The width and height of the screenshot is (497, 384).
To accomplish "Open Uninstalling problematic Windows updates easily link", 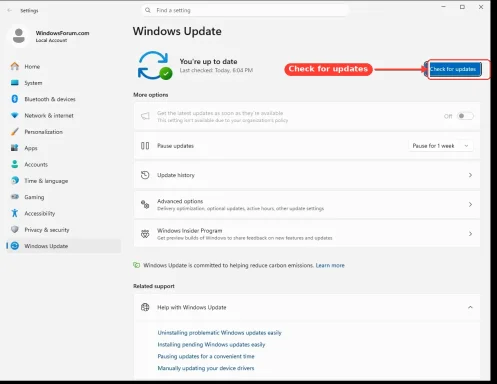I will point(219,333).
